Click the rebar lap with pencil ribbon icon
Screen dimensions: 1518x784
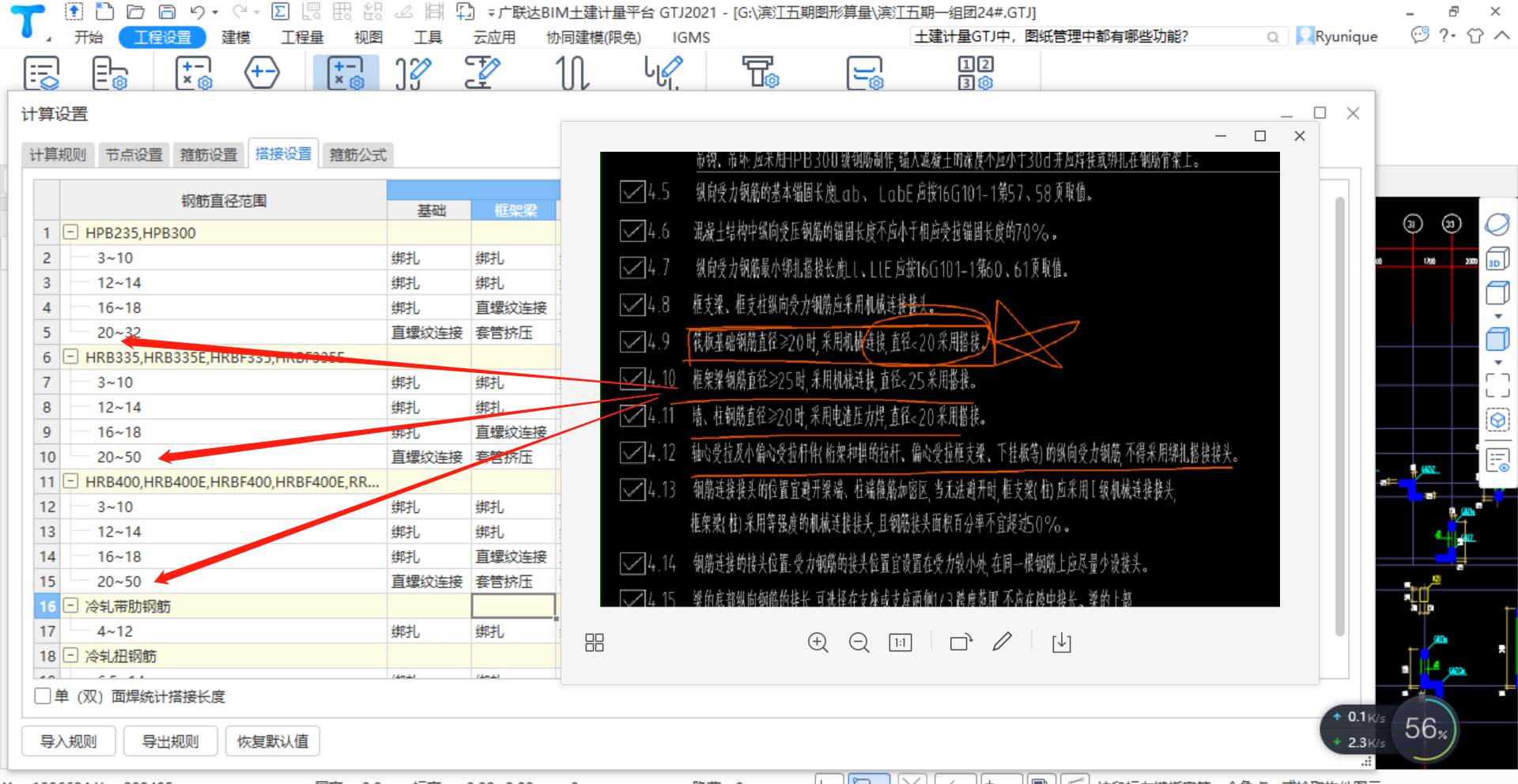click(481, 73)
